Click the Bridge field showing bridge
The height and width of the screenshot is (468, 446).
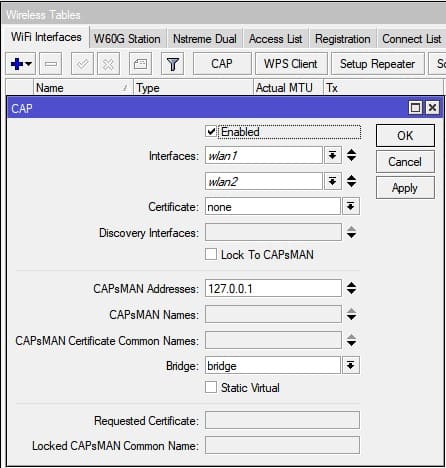click(273, 366)
